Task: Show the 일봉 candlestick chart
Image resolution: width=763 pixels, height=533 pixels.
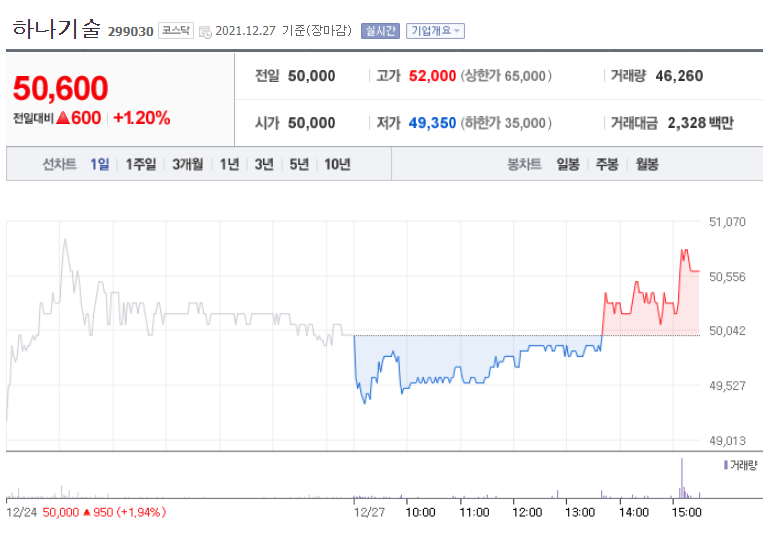Action: pyautogui.click(x=568, y=165)
